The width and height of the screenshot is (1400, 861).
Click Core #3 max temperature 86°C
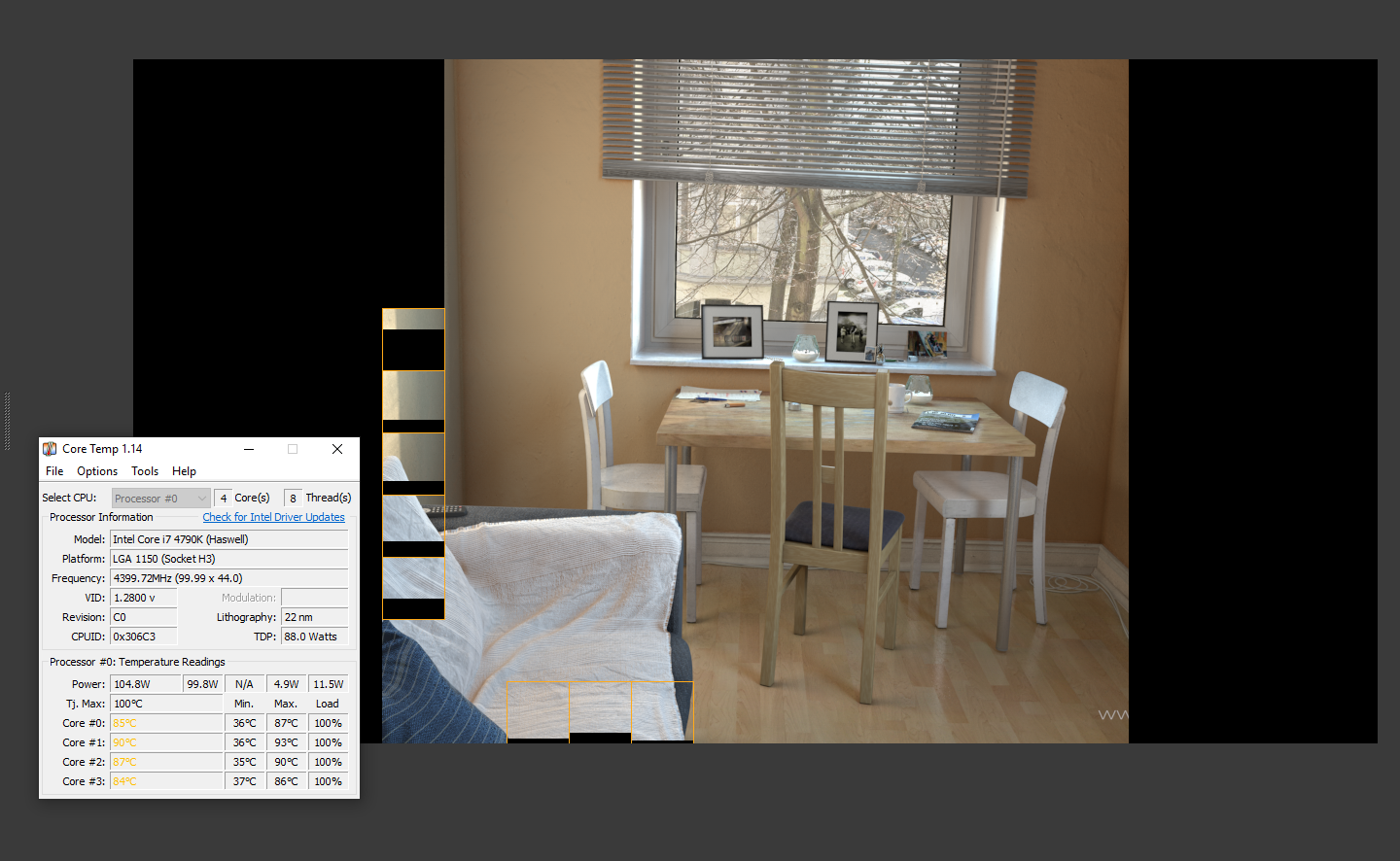(287, 781)
